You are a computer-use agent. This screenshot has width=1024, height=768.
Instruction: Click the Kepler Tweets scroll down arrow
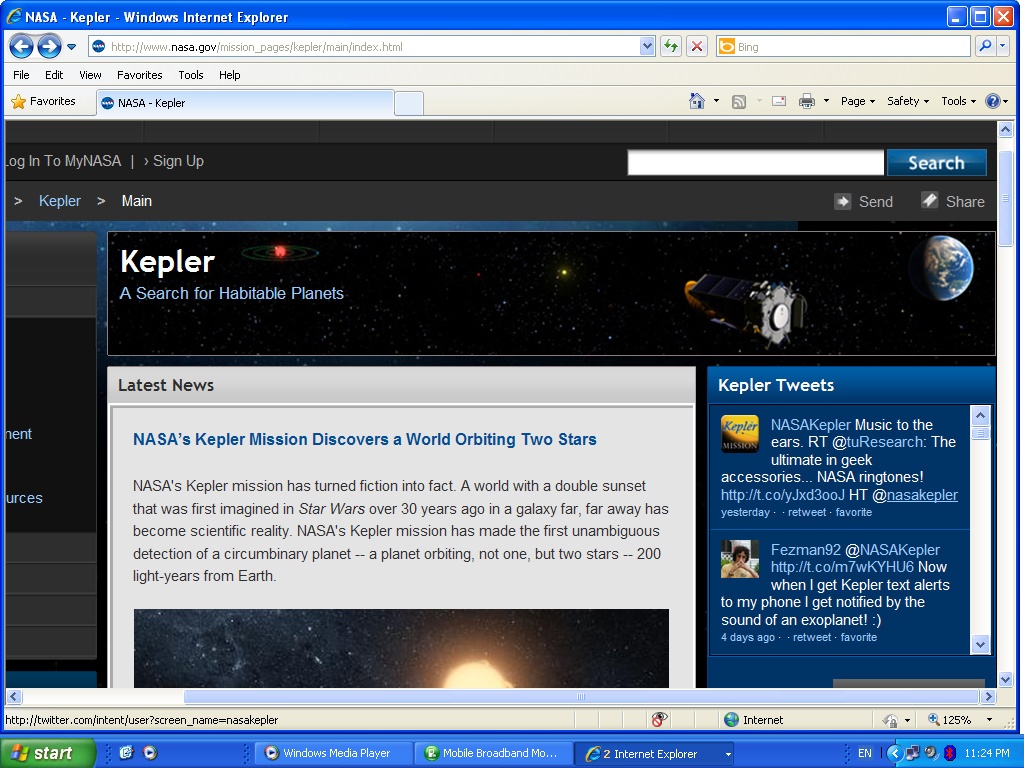point(980,645)
